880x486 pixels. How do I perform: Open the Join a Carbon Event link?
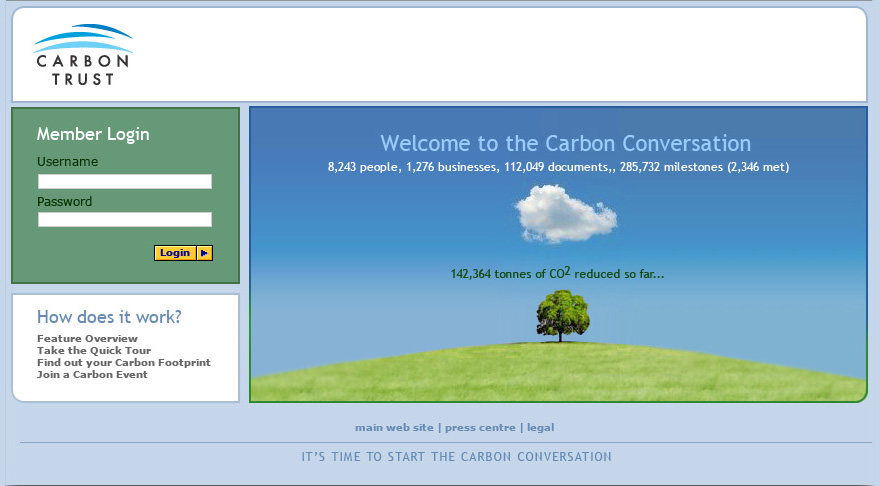pos(92,374)
